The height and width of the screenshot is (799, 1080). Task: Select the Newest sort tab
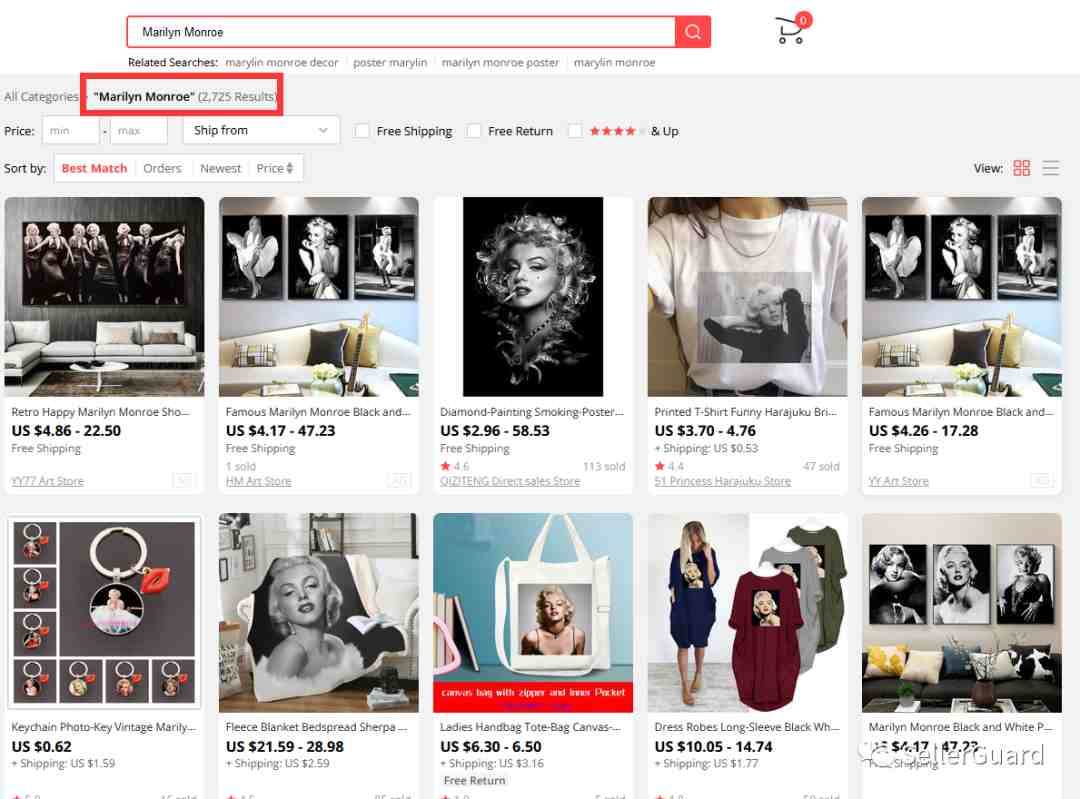[220, 168]
